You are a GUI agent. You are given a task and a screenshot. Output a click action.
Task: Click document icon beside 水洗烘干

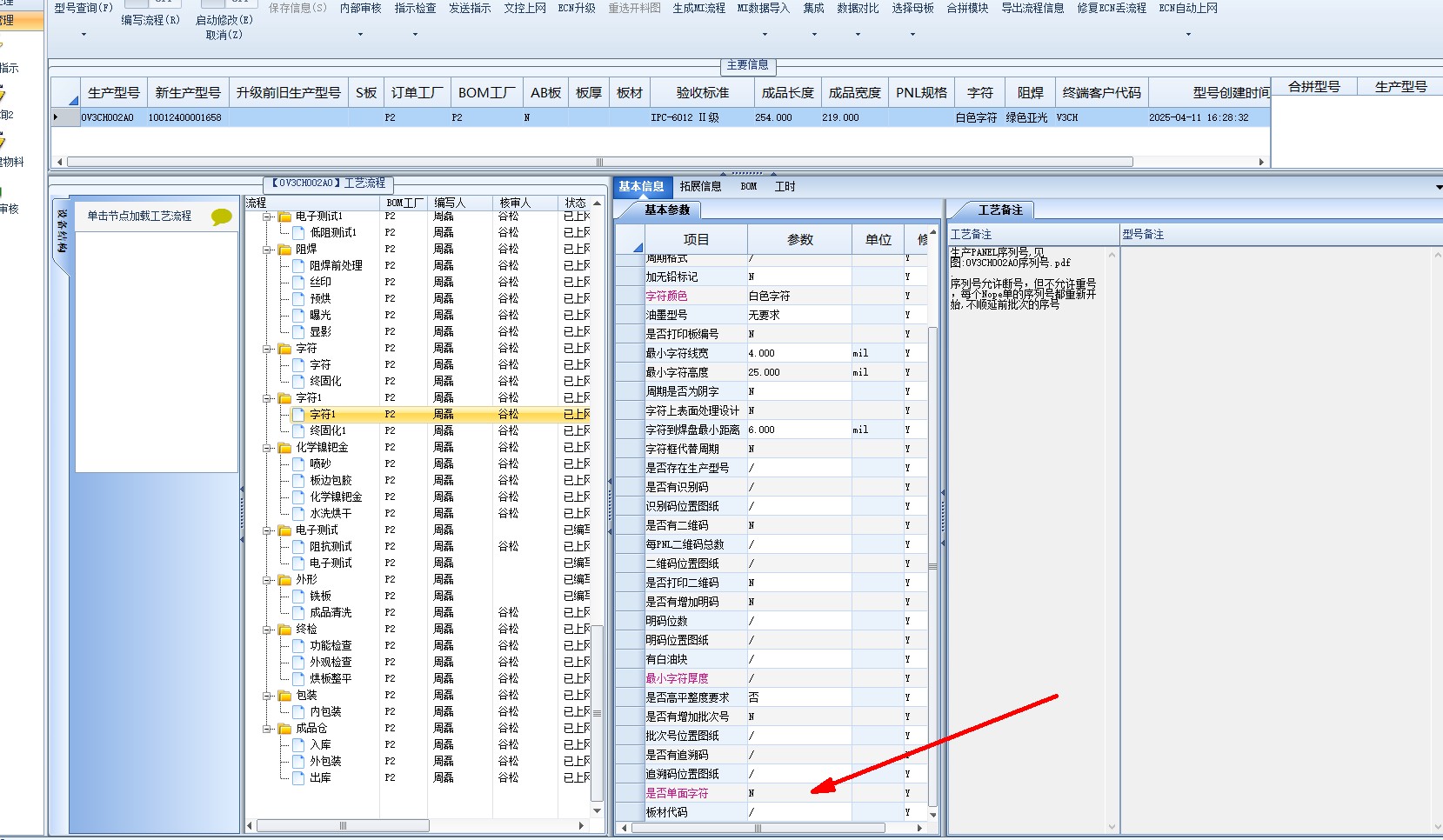pos(298,514)
